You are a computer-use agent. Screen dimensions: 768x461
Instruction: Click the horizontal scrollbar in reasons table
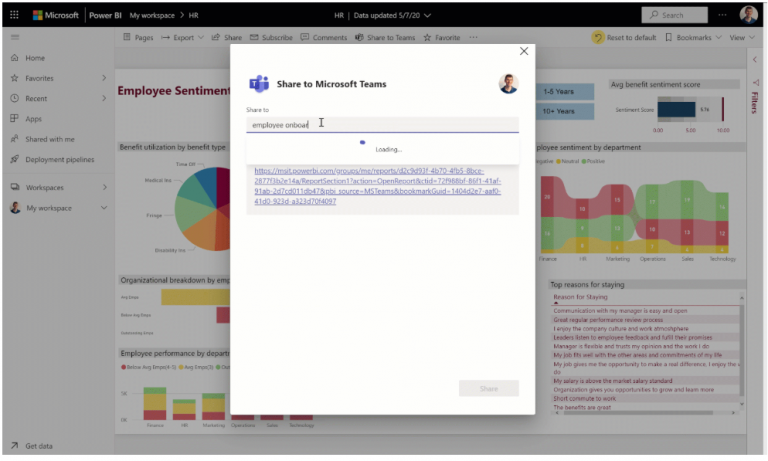pyautogui.click(x=637, y=413)
